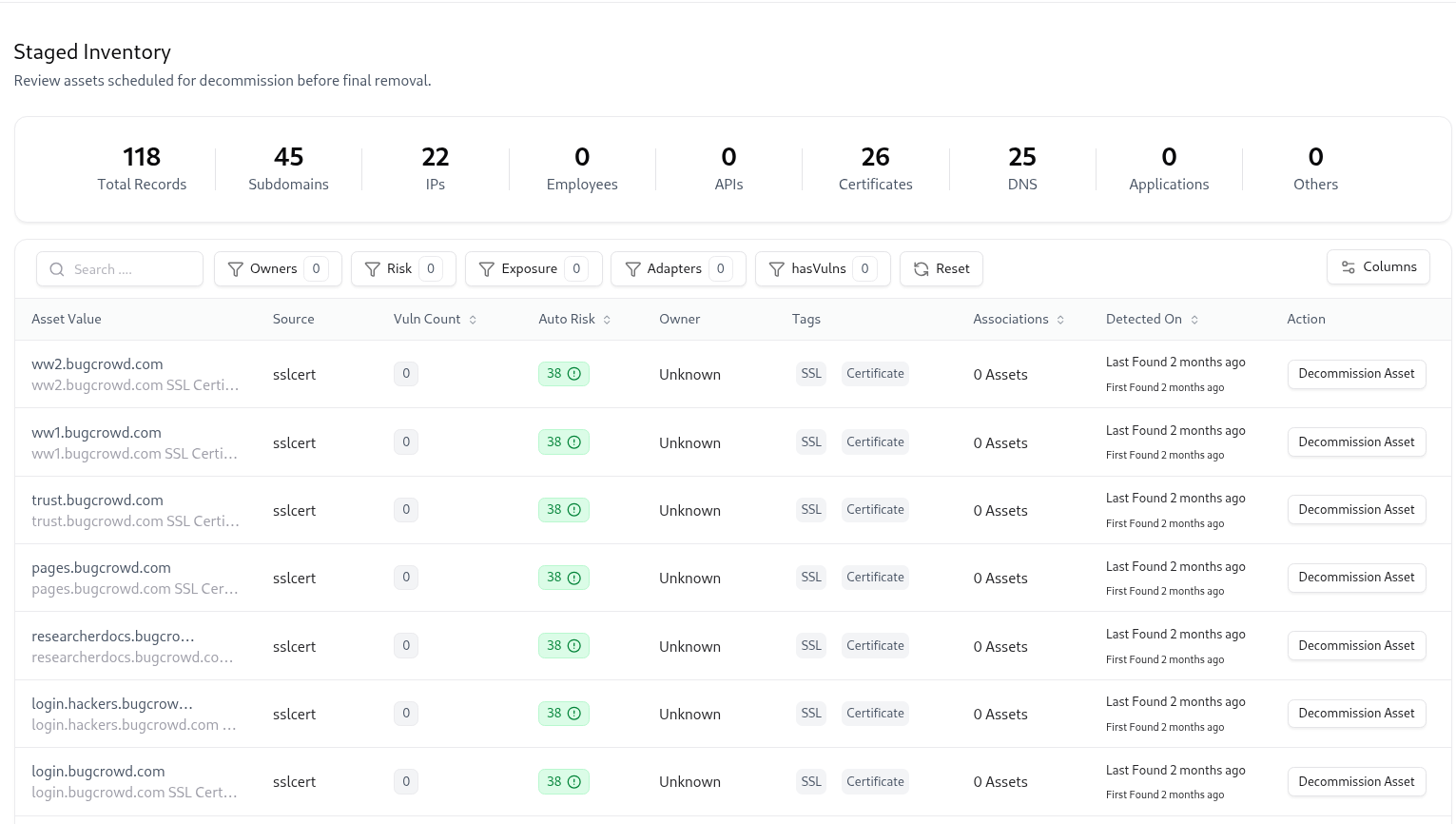Click risk info icon for ww2.bugcrowd.com
This screenshot has width=1456, height=824.
[x=574, y=374]
